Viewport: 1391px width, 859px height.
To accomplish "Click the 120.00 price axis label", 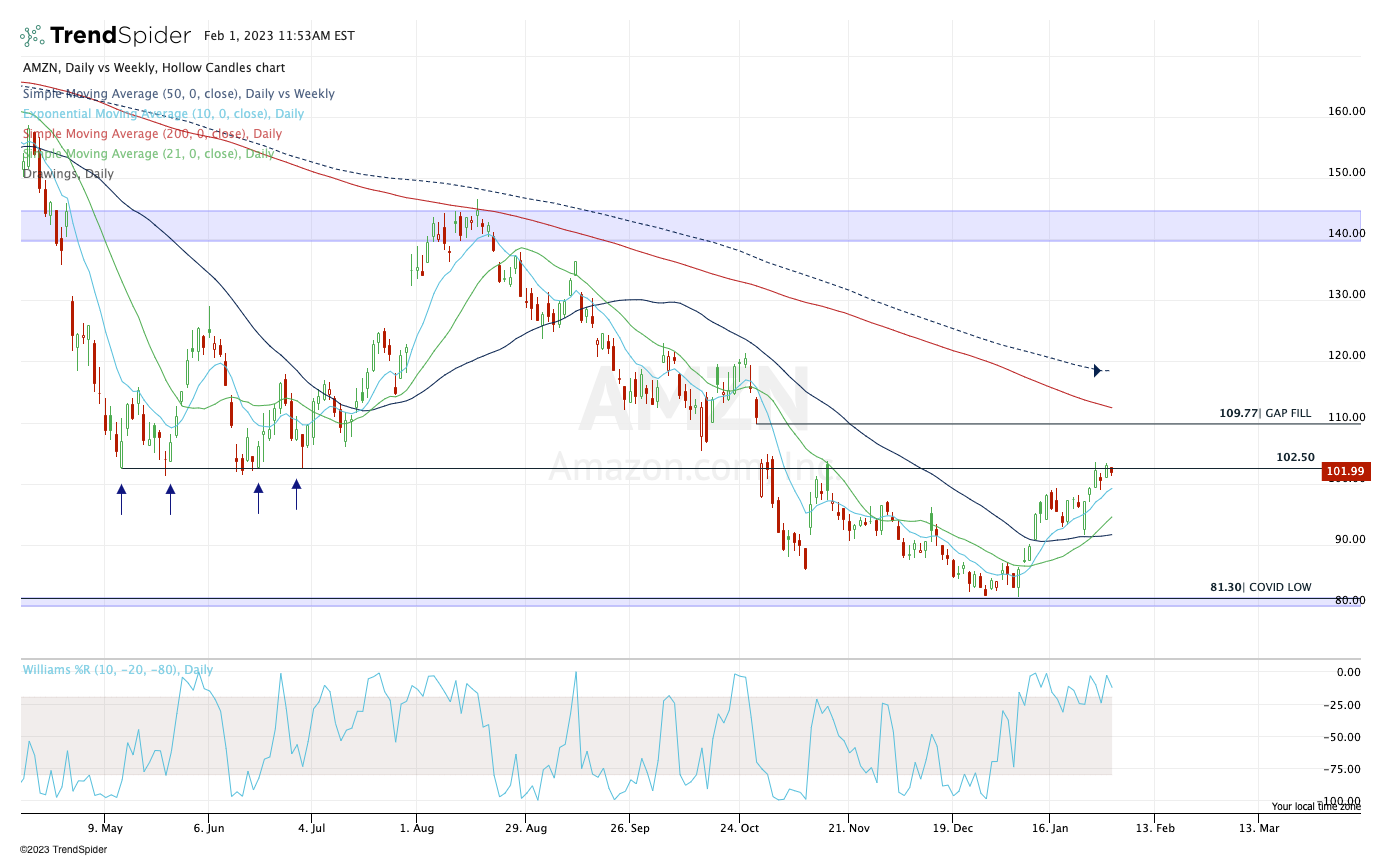I will point(1345,355).
